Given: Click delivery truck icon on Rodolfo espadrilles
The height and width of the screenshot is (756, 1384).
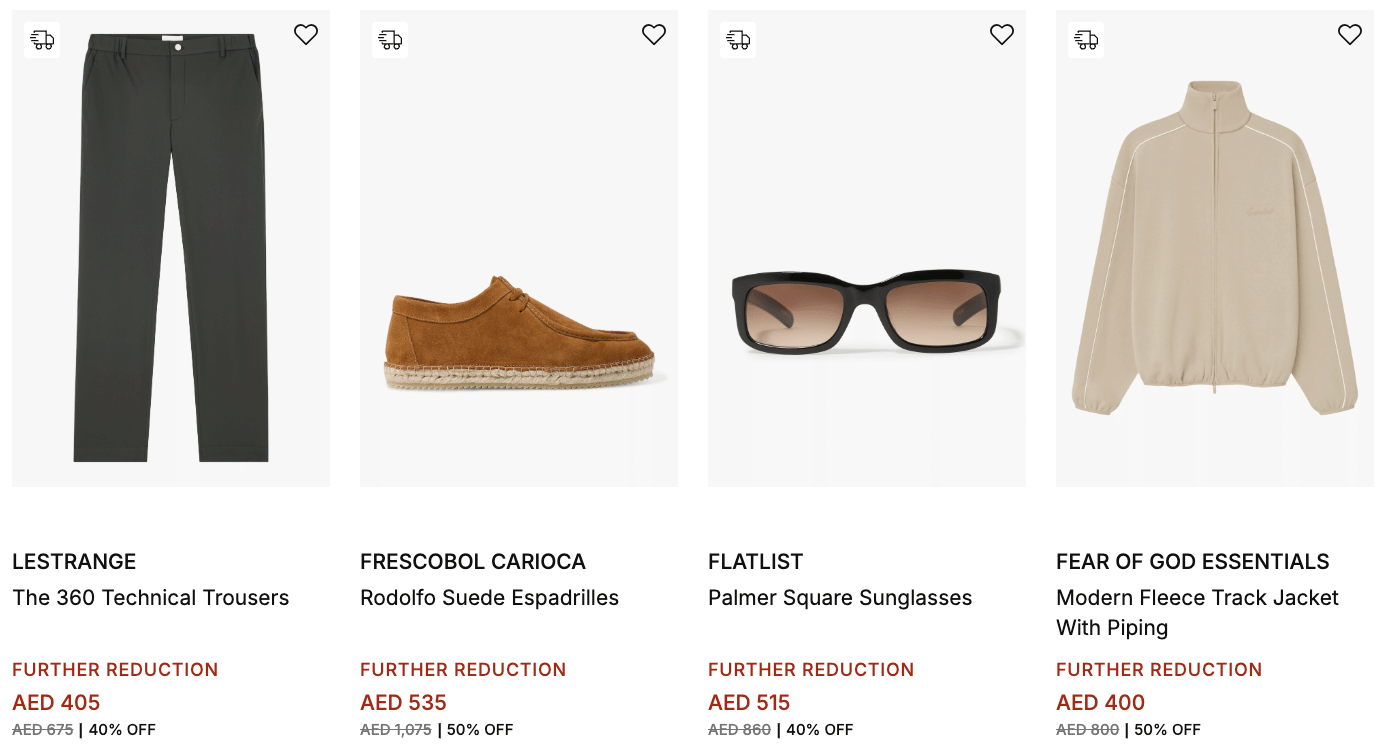Looking at the screenshot, I should pyautogui.click(x=390, y=40).
